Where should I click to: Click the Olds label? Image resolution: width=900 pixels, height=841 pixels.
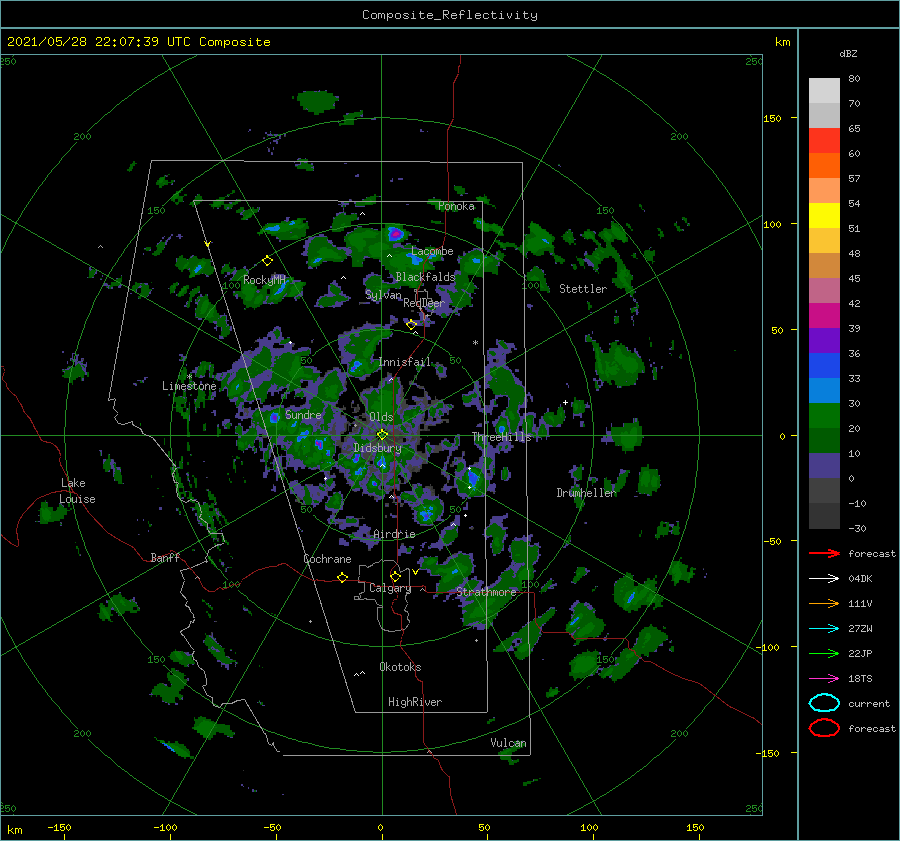click(381, 417)
